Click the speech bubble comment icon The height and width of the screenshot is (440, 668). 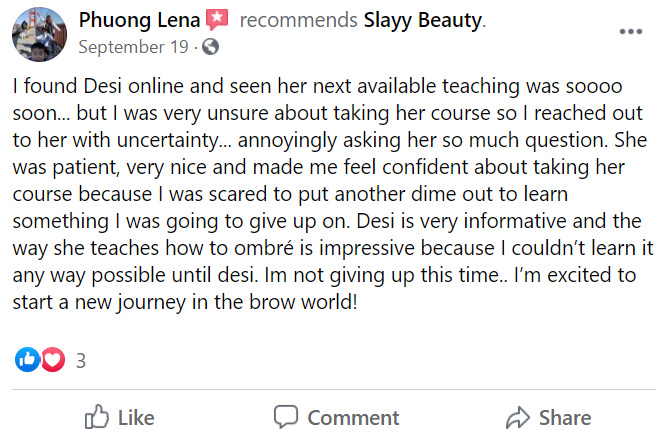pyautogui.click(x=286, y=417)
